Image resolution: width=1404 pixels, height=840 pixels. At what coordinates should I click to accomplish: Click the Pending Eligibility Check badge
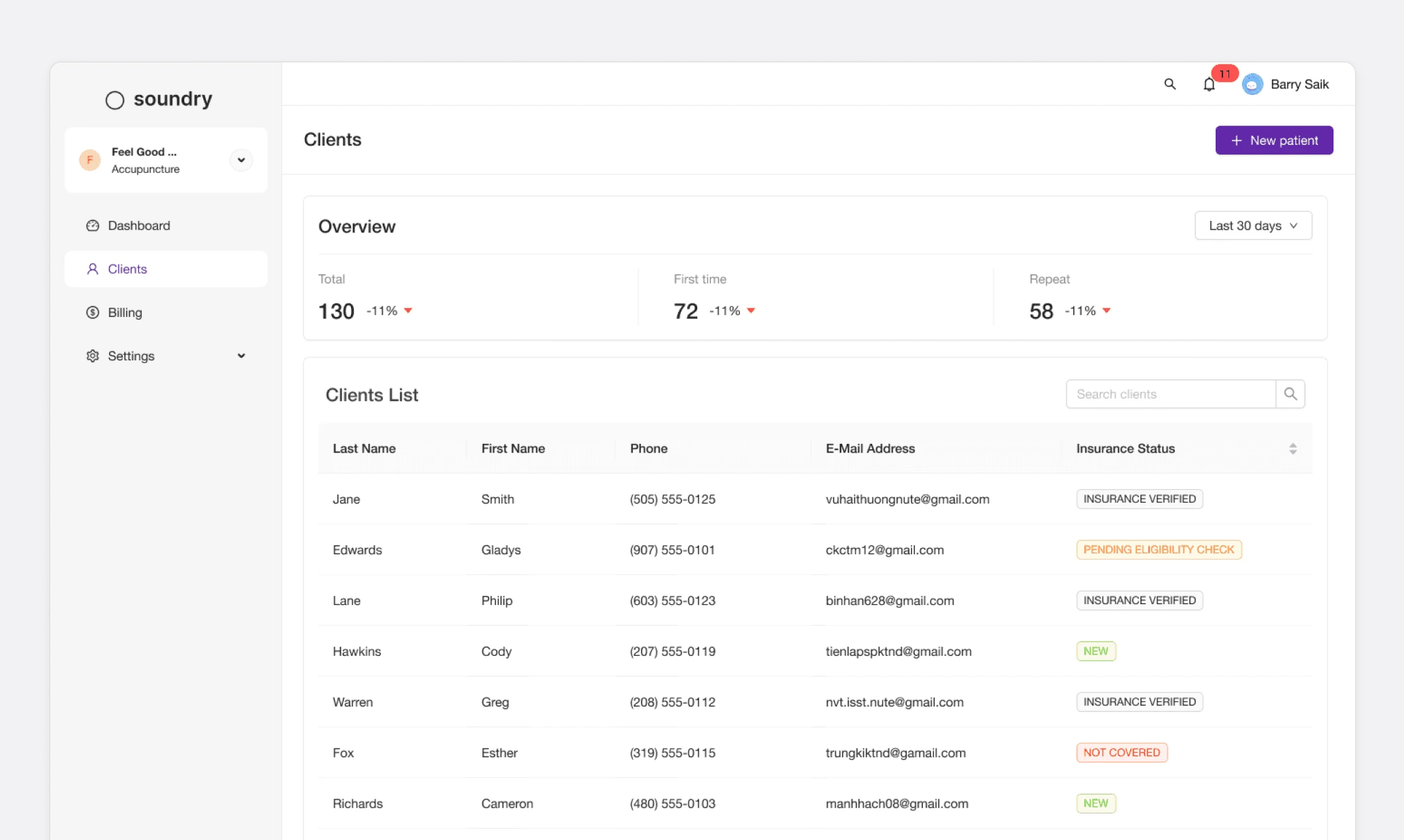[x=1159, y=549]
